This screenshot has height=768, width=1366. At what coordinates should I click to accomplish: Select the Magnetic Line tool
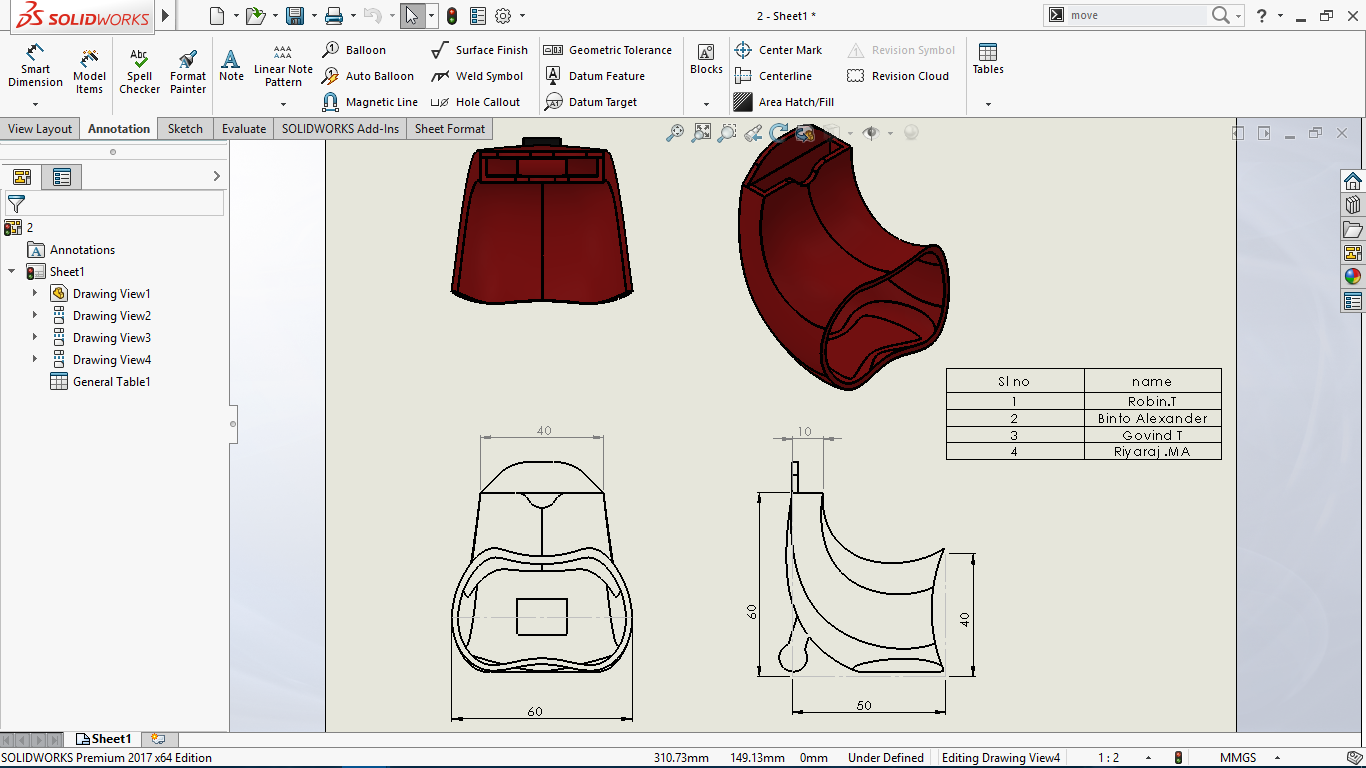370,102
